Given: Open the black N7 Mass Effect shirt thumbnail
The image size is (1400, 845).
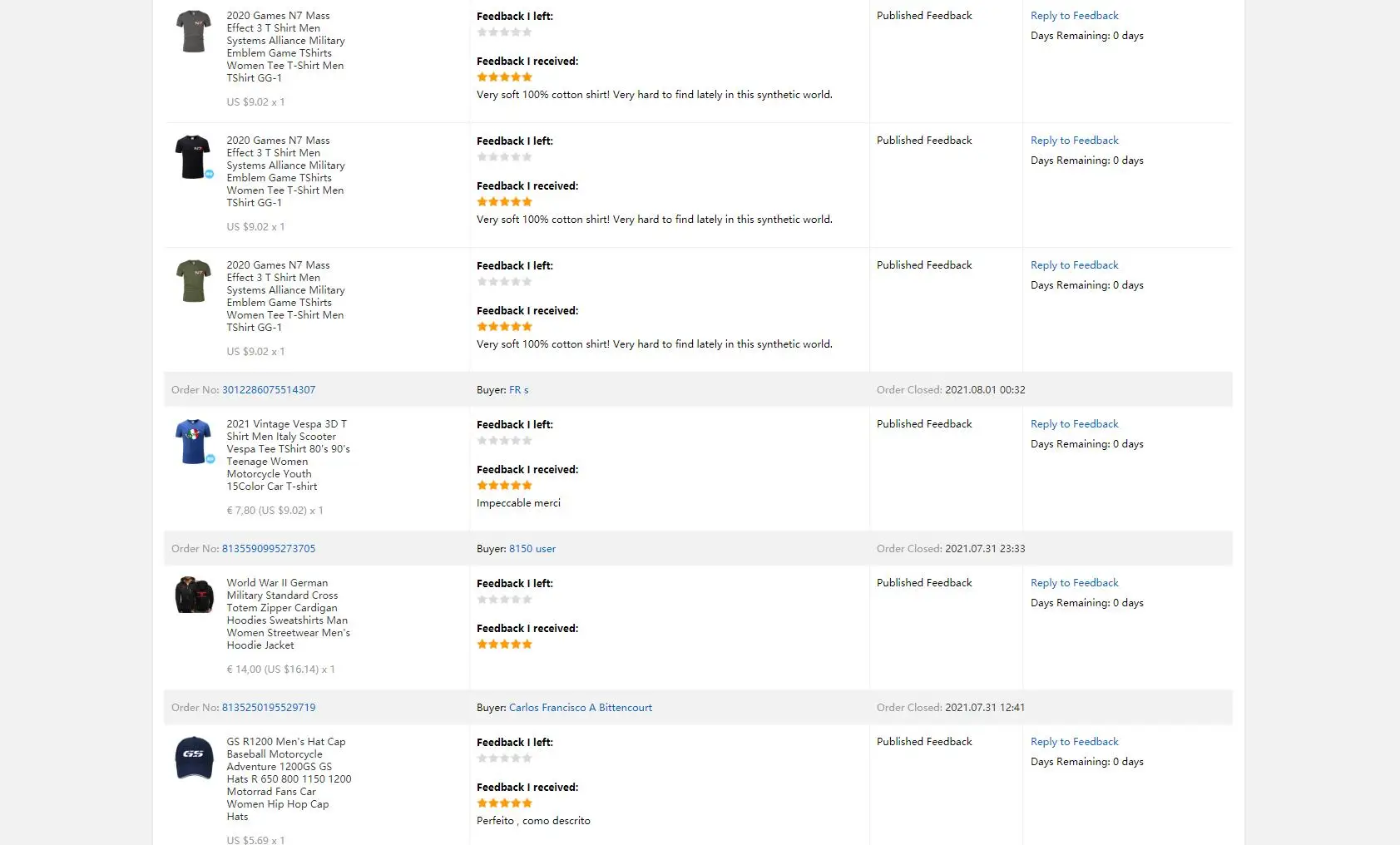Looking at the screenshot, I should 193,156.
